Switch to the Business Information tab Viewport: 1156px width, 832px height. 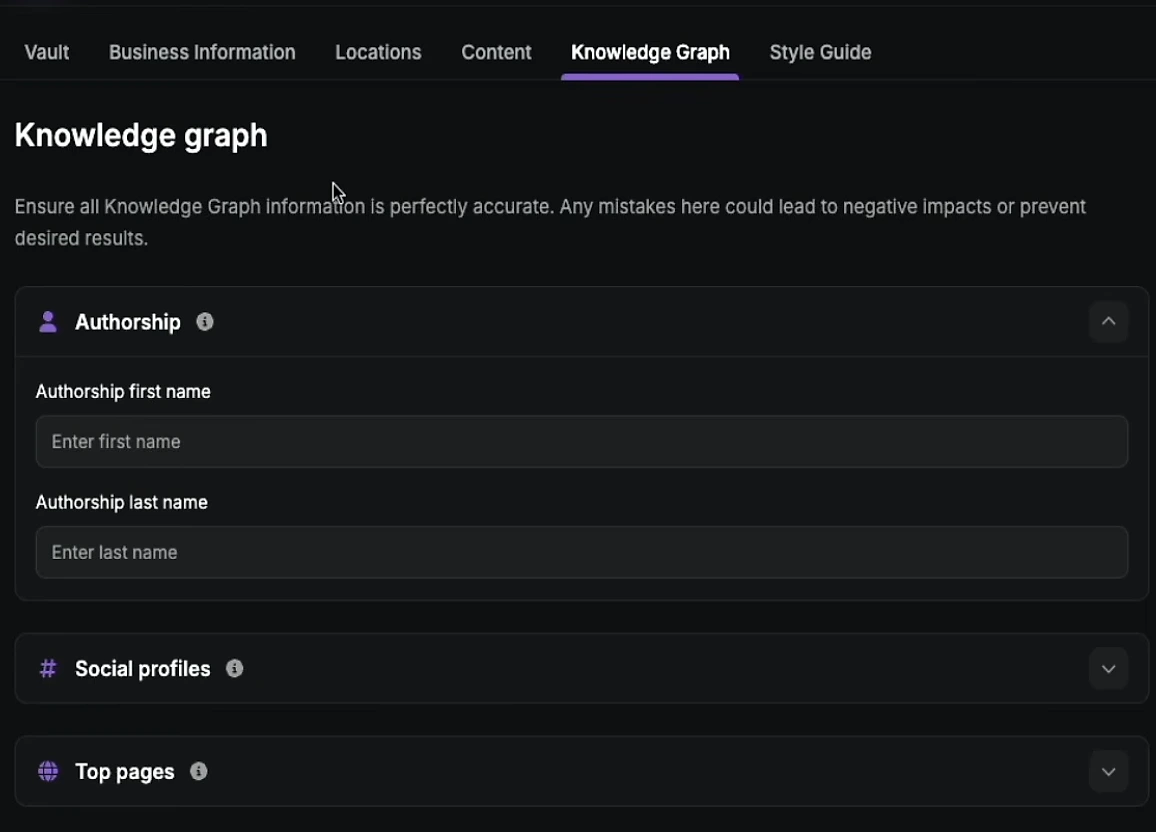coord(202,52)
